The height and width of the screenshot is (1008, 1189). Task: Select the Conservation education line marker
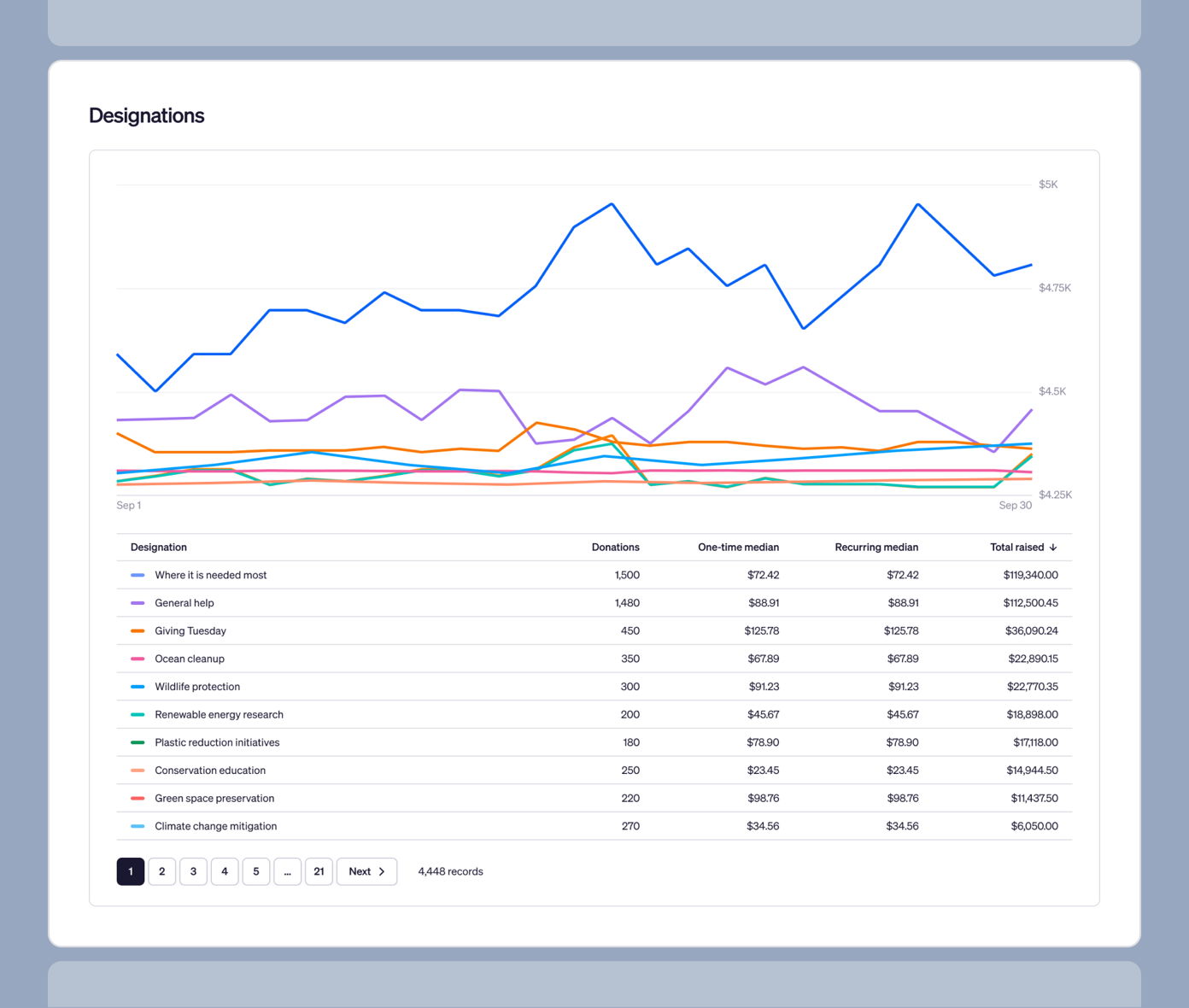138,770
